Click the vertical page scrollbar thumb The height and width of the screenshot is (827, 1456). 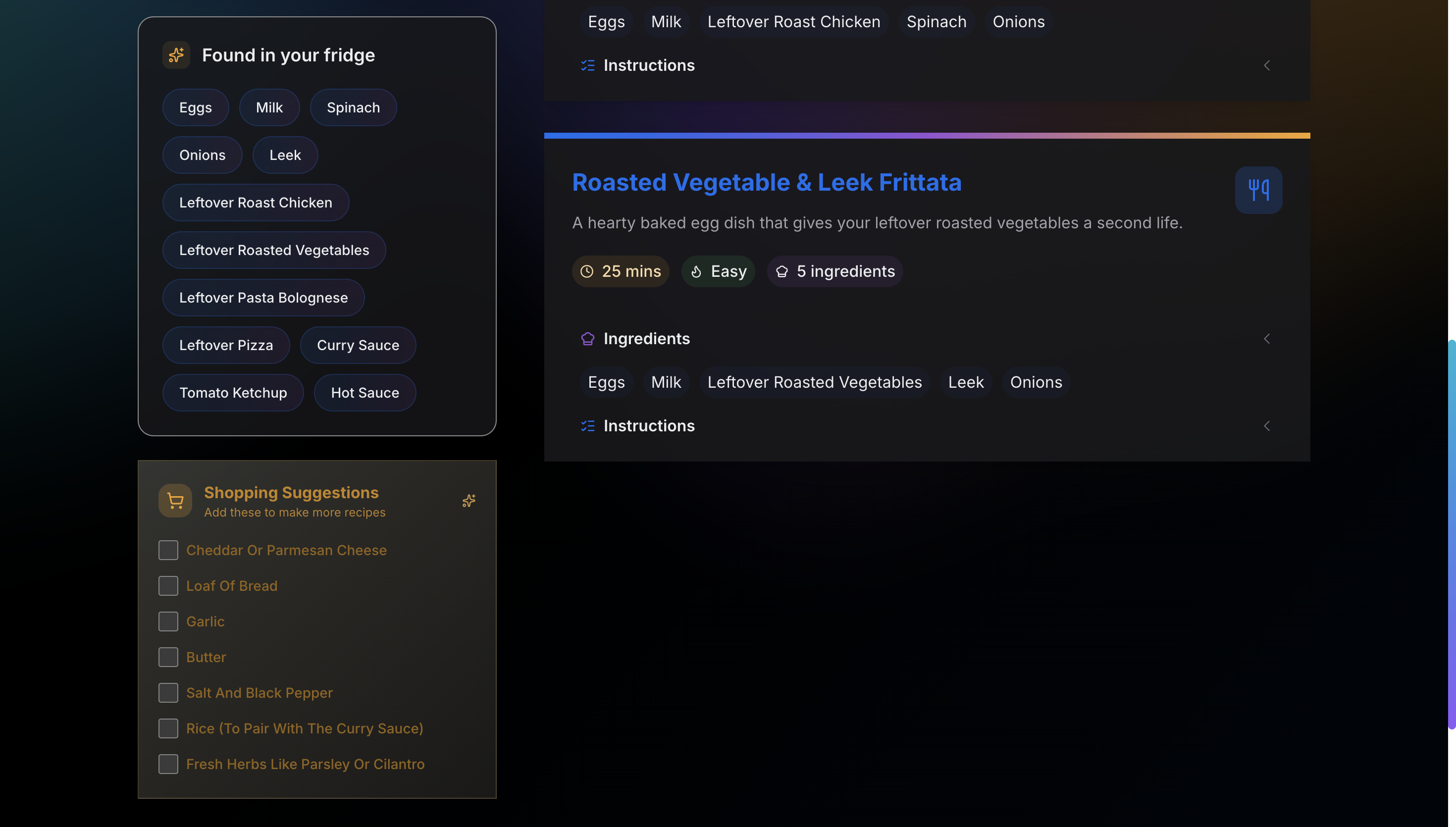click(x=1452, y=534)
